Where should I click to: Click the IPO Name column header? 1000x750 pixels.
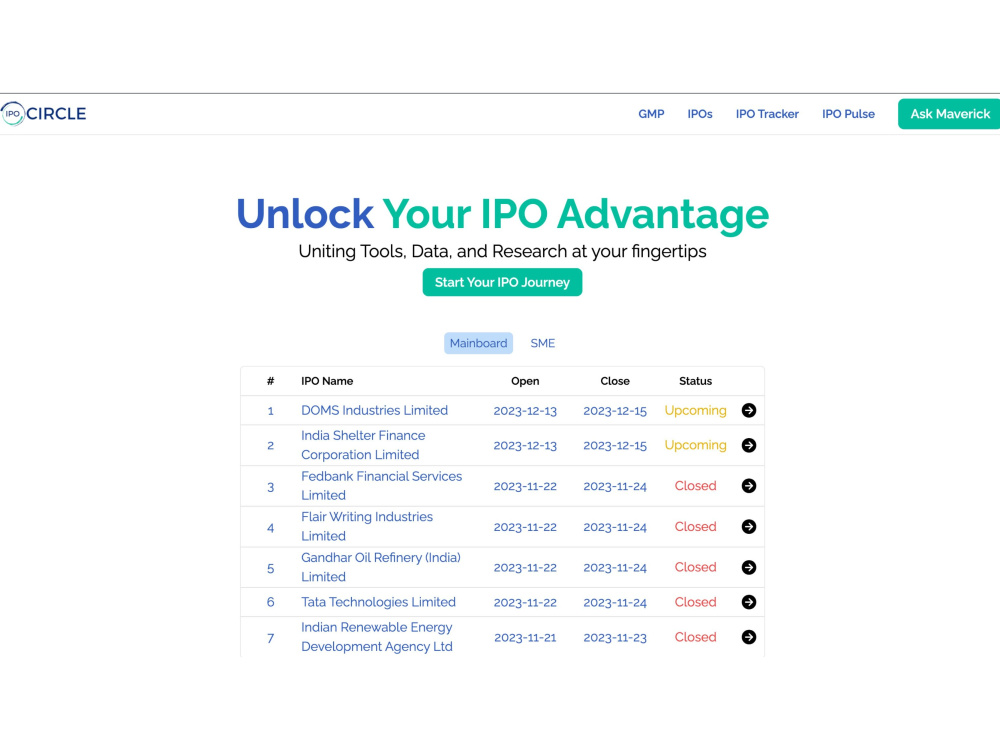pyautogui.click(x=327, y=381)
